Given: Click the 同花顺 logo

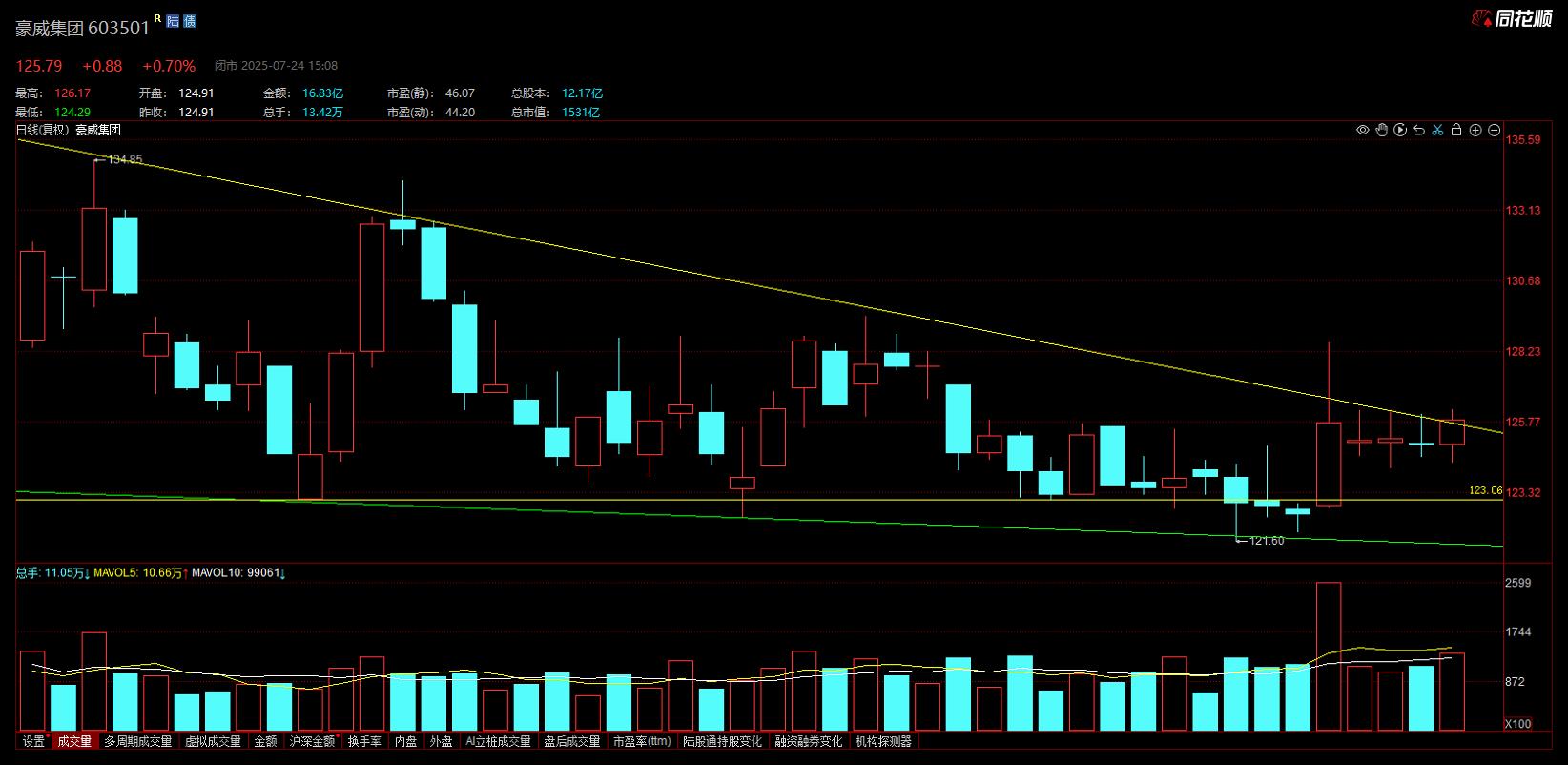Looking at the screenshot, I should click(x=1513, y=18).
